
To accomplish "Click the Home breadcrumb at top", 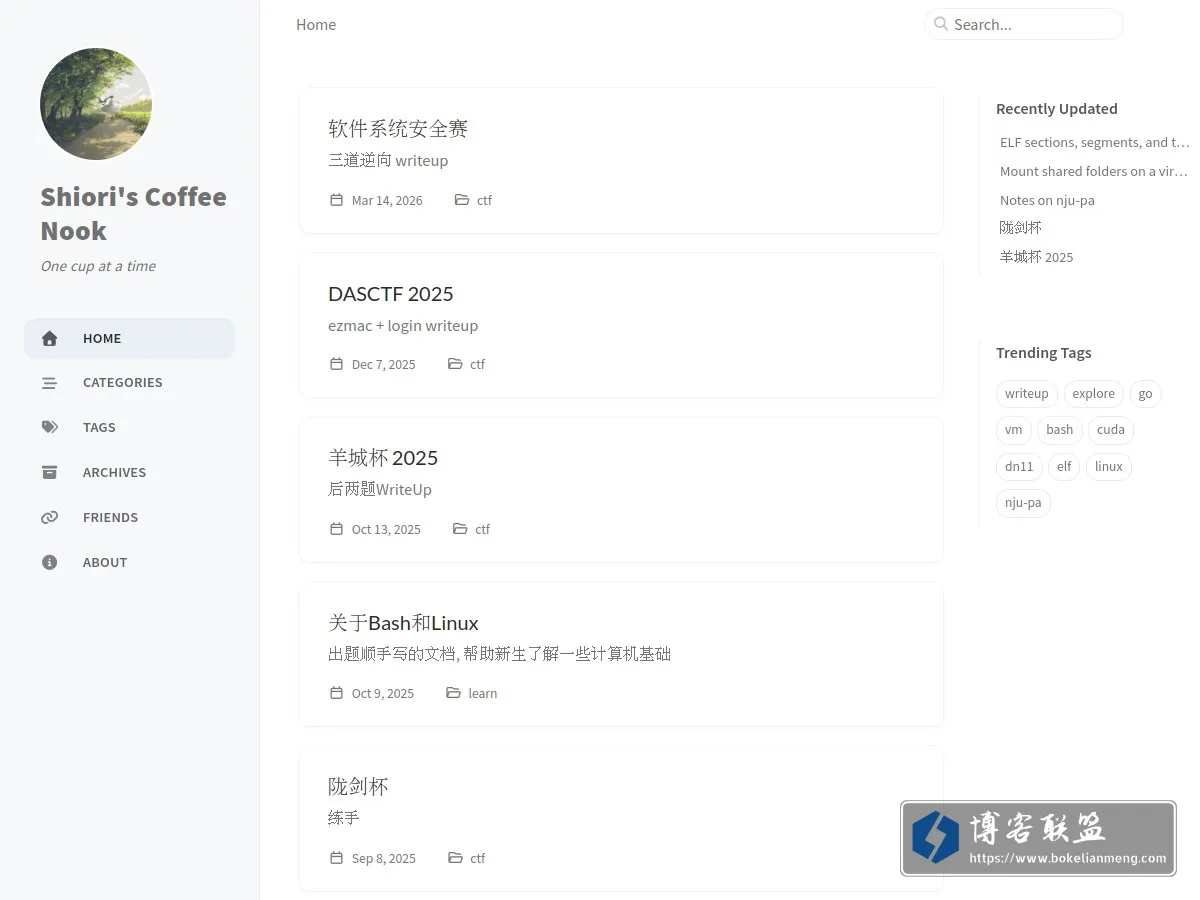I will coord(316,24).
